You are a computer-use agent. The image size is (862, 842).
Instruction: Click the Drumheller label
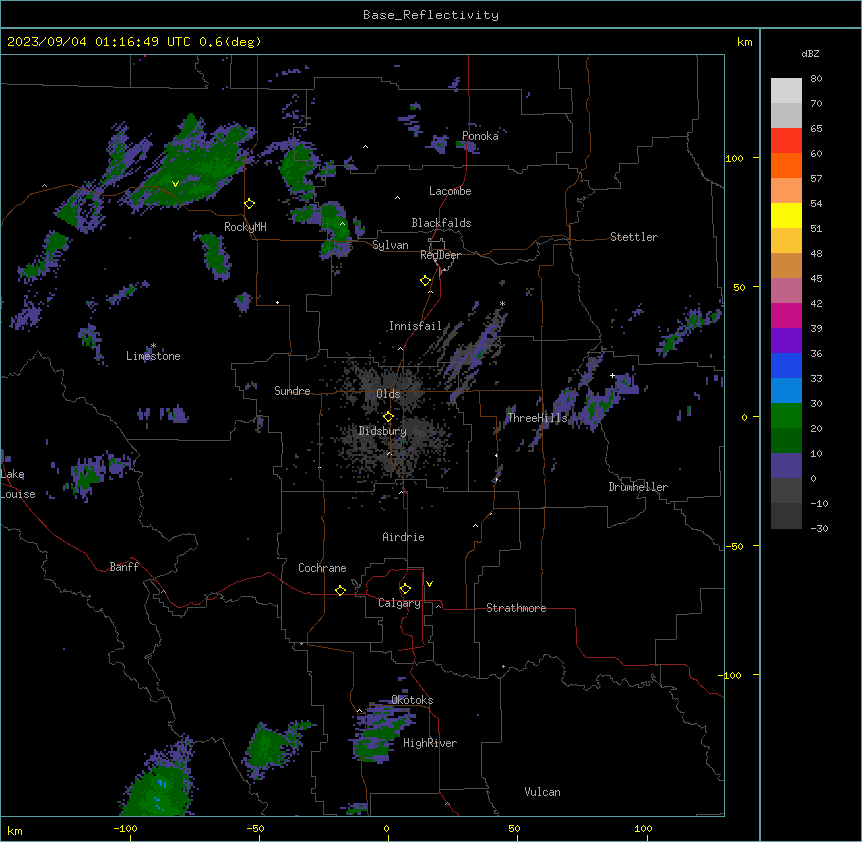click(x=638, y=487)
